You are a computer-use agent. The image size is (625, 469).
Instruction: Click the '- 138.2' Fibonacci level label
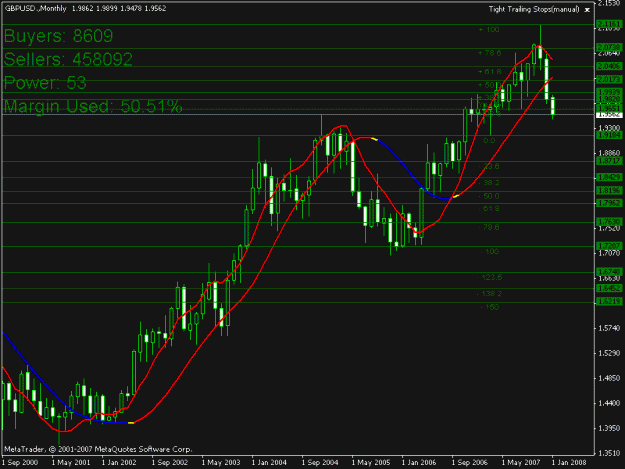click(x=490, y=294)
